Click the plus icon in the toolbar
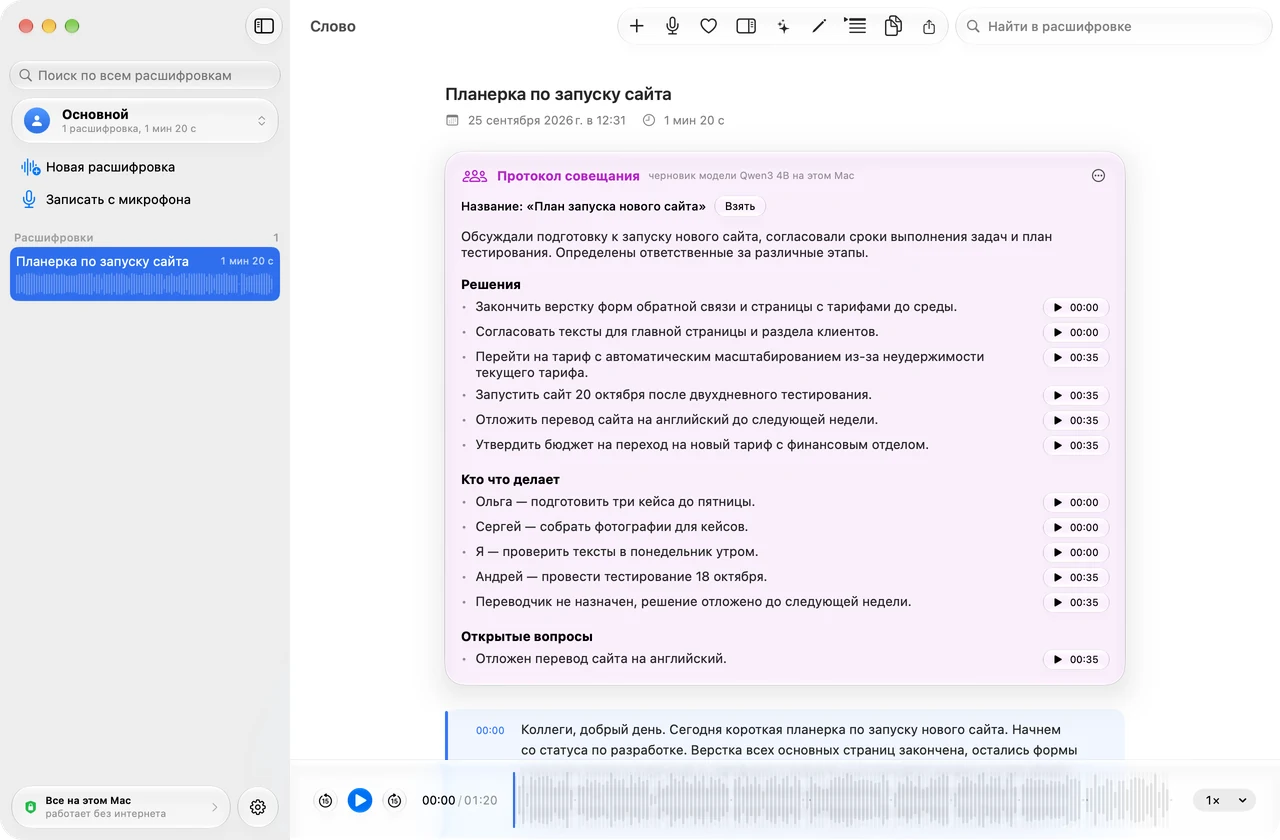 637,27
